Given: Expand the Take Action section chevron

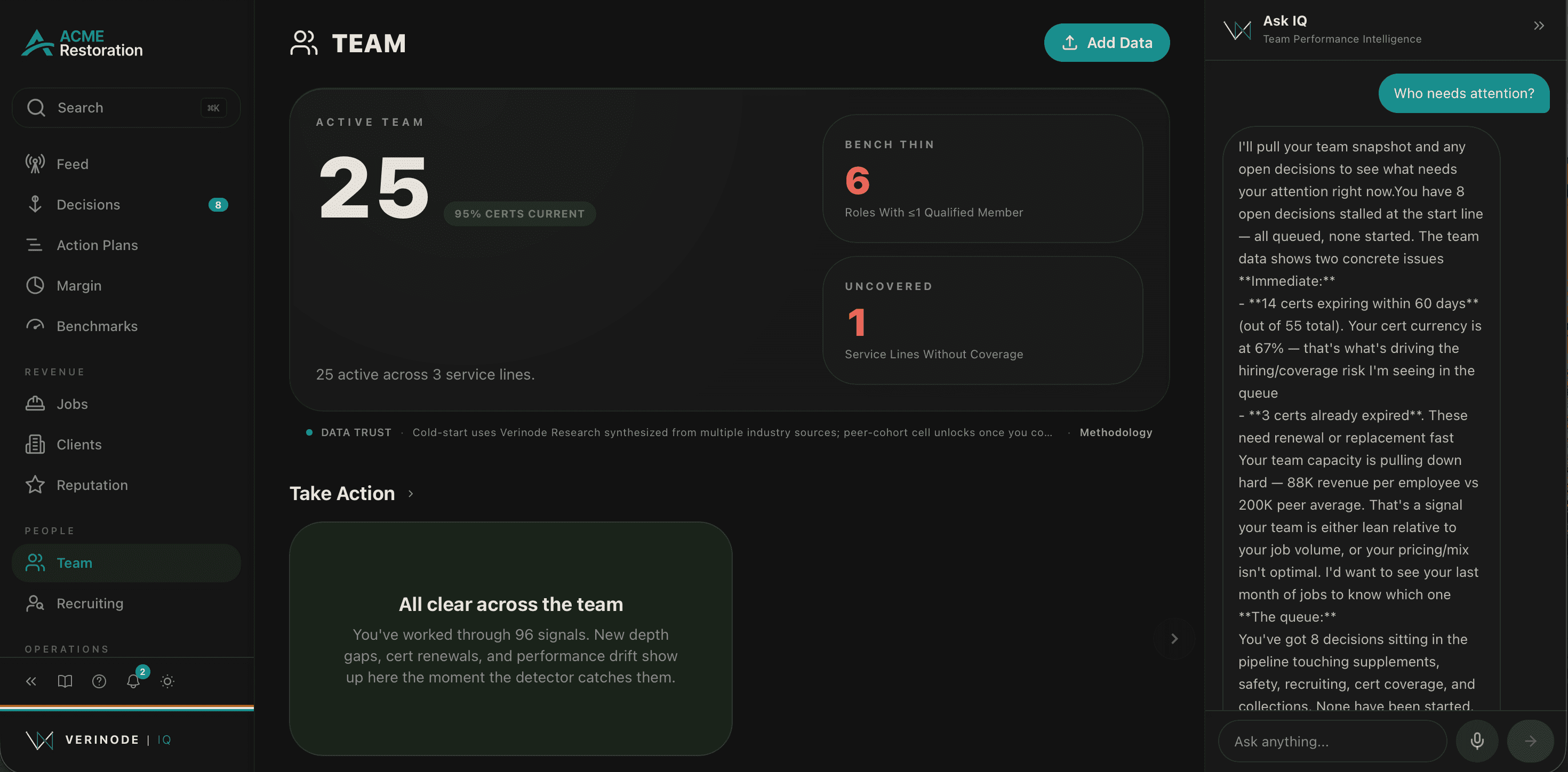Looking at the screenshot, I should pyautogui.click(x=411, y=493).
